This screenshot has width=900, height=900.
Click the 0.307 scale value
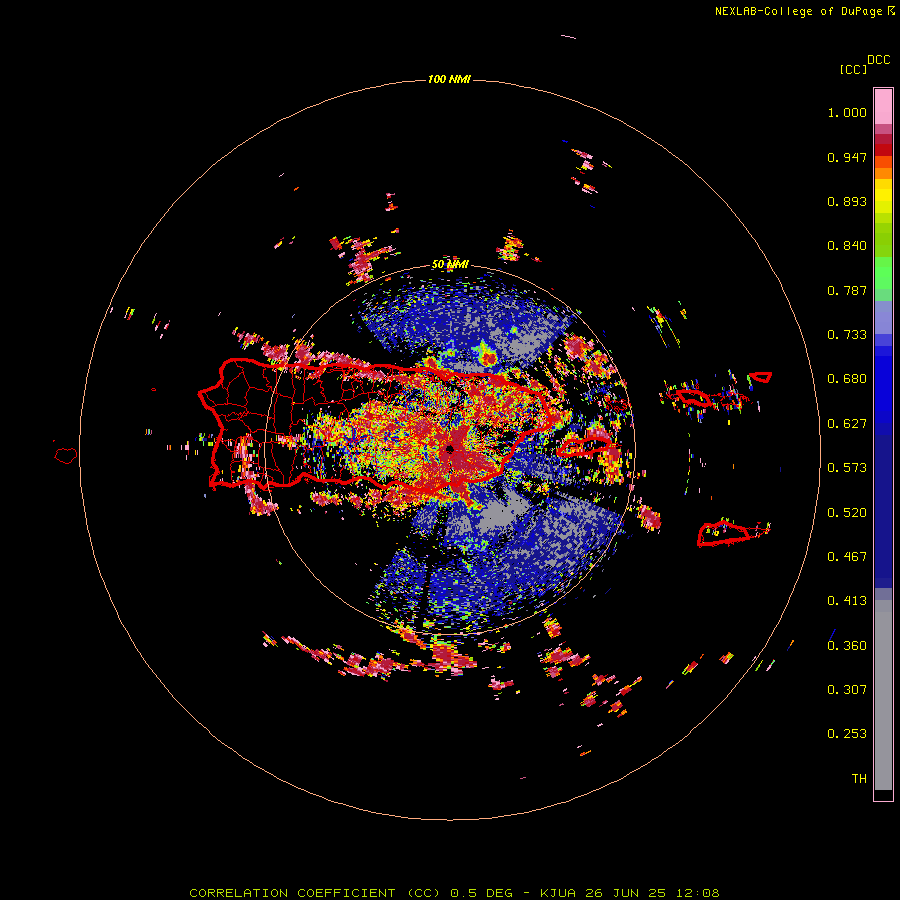click(847, 690)
